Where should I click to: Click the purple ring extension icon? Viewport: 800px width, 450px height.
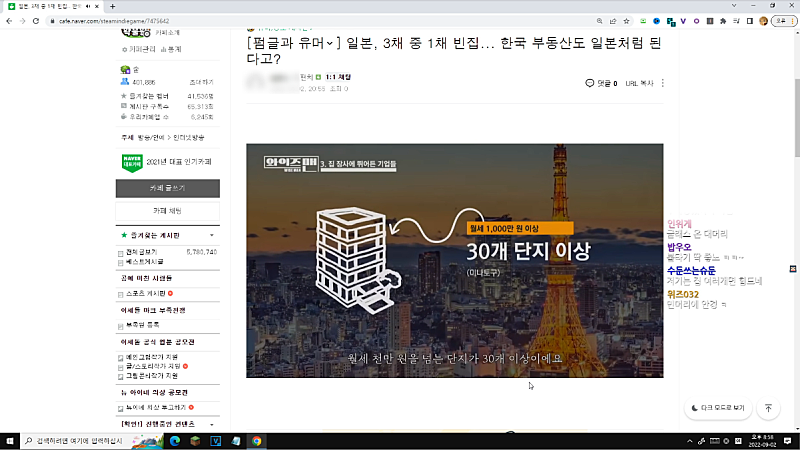tap(696, 21)
